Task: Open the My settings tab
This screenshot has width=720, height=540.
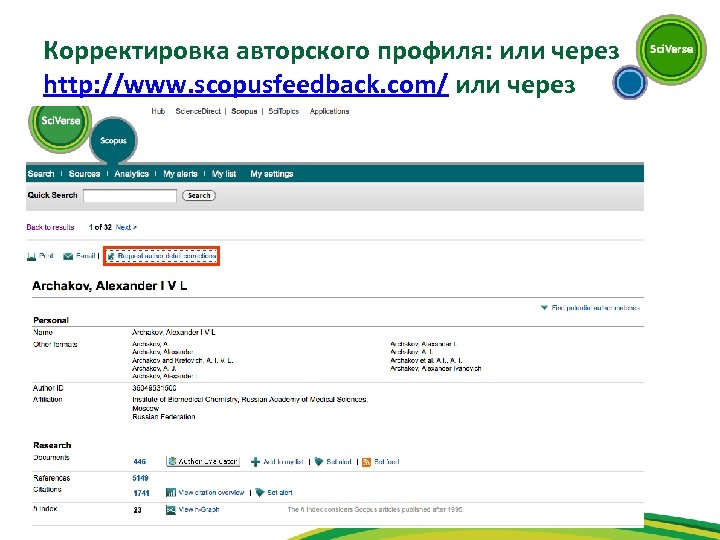Action: [272, 174]
